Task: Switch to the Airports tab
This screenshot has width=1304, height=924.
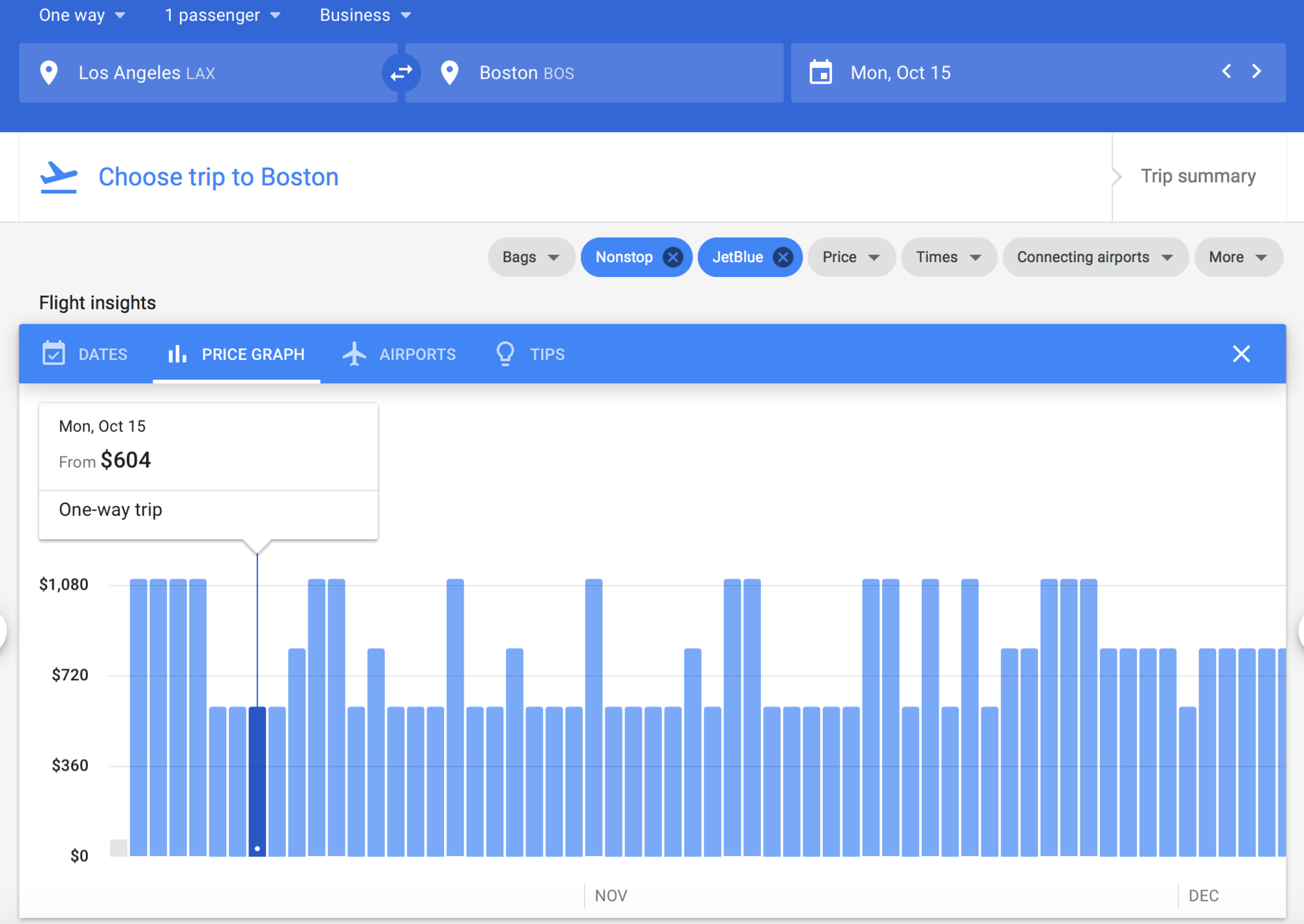Action: coord(399,354)
